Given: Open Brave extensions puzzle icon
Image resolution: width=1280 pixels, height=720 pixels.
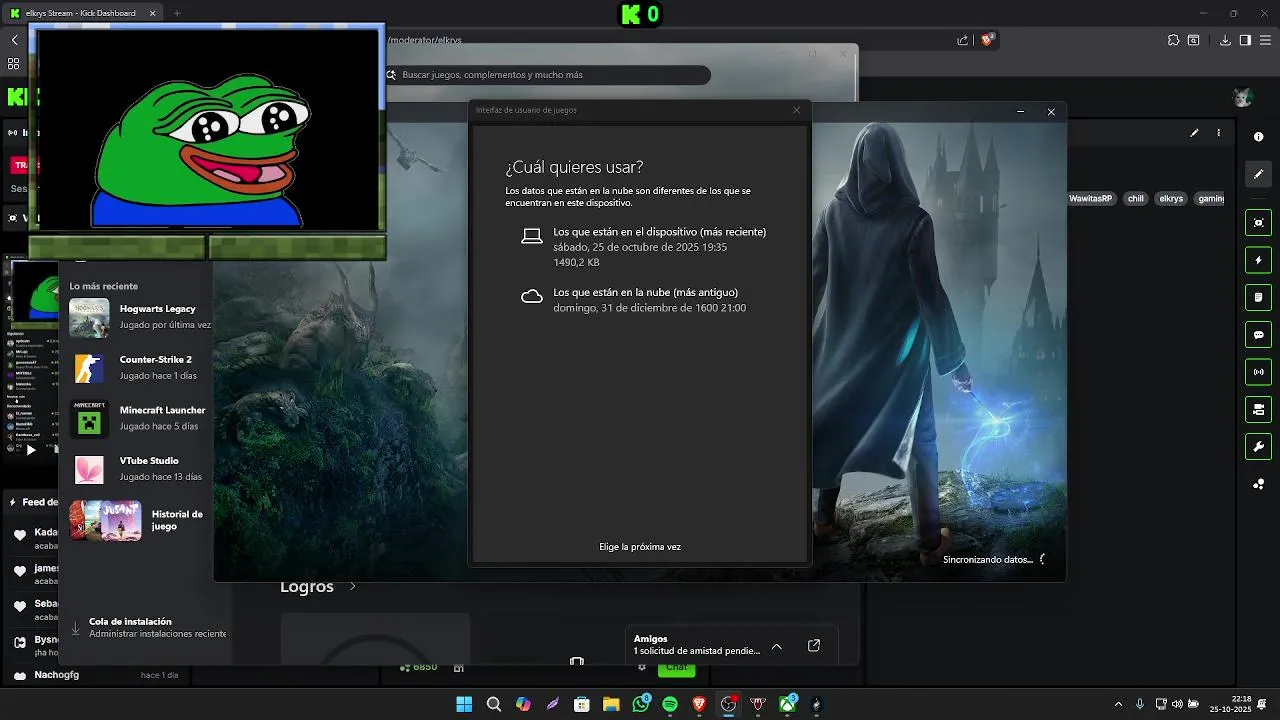Looking at the screenshot, I should coord(1173,40).
